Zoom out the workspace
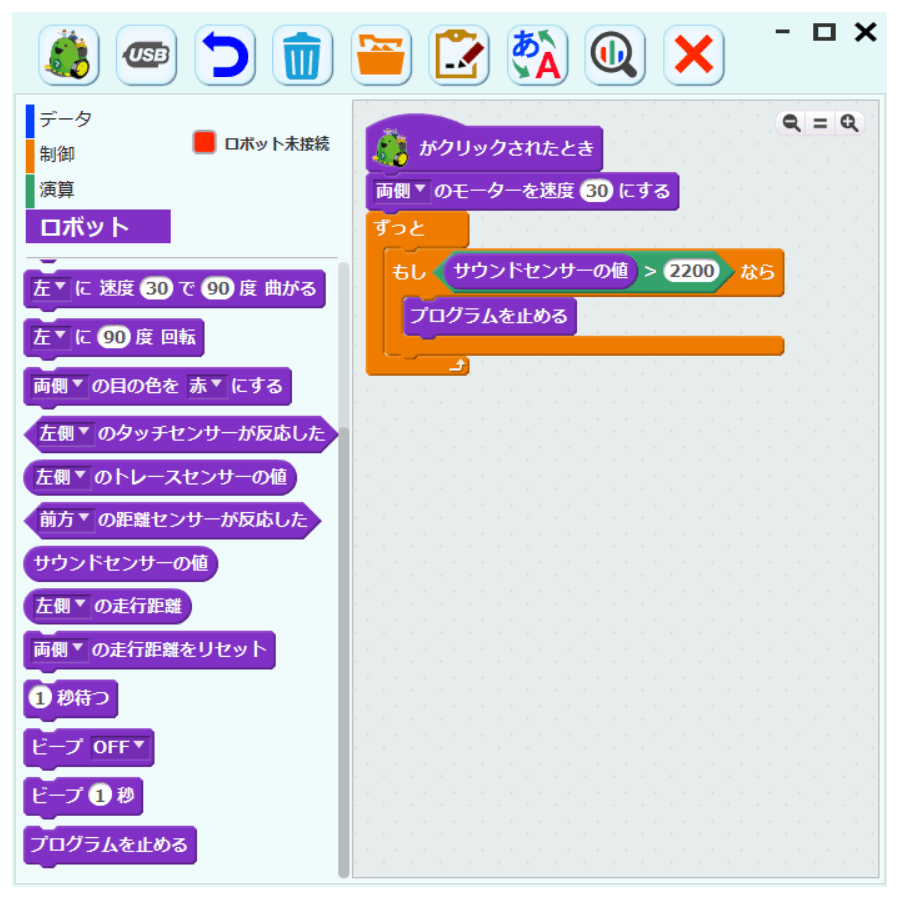Image resolution: width=900 pixels, height=900 pixels. pos(792,123)
